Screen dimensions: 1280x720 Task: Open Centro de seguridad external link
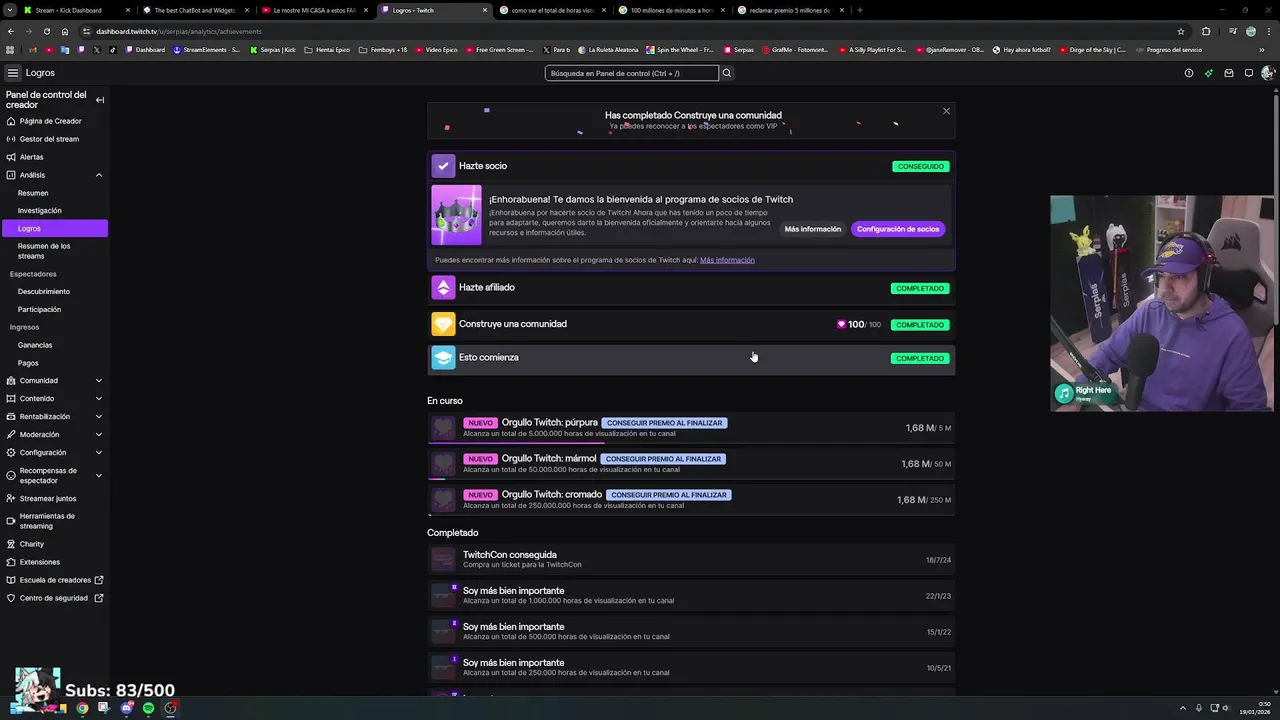55,598
